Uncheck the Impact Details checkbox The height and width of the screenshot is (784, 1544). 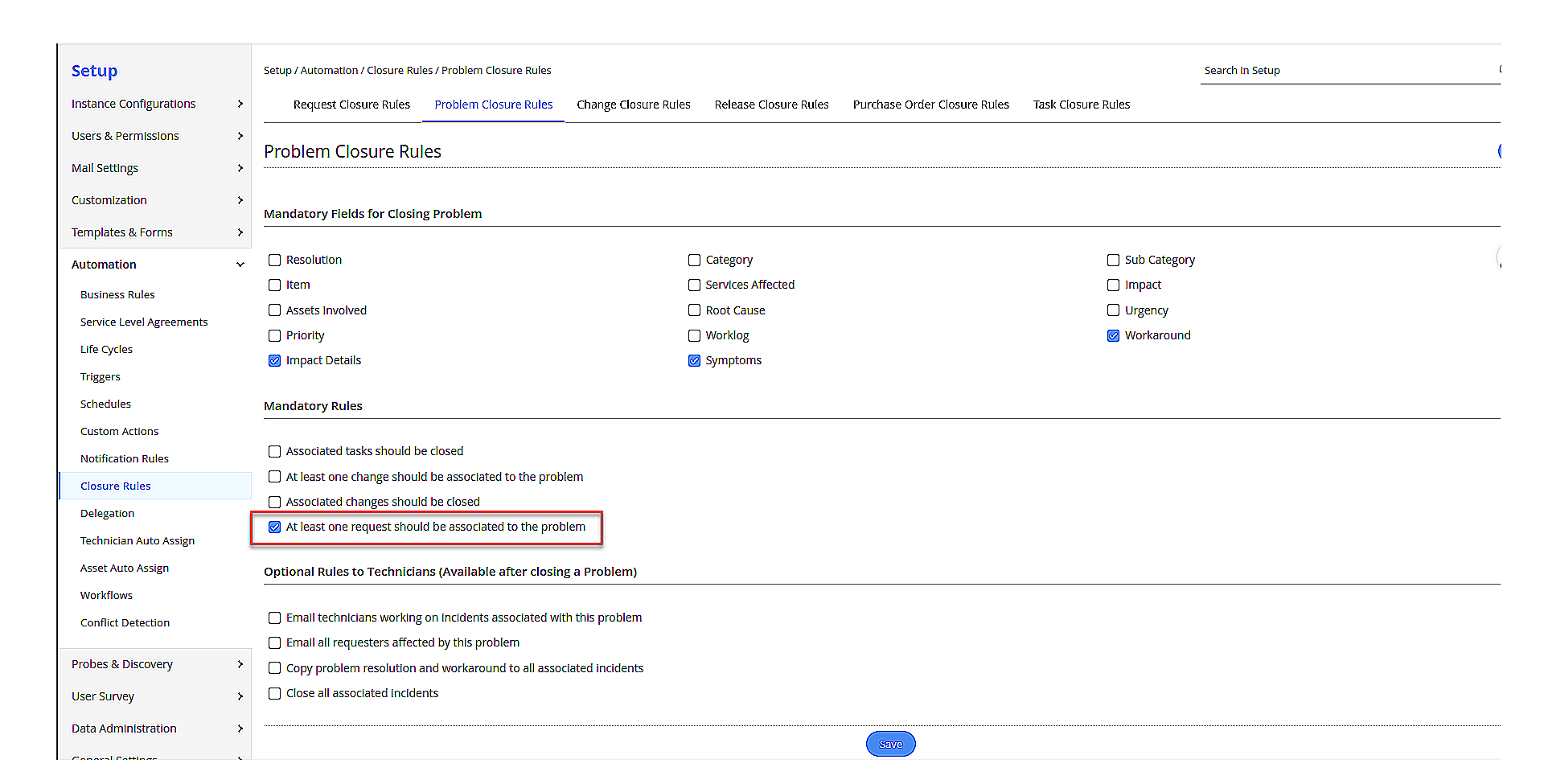pyautogui.click(x=275, y=361)
